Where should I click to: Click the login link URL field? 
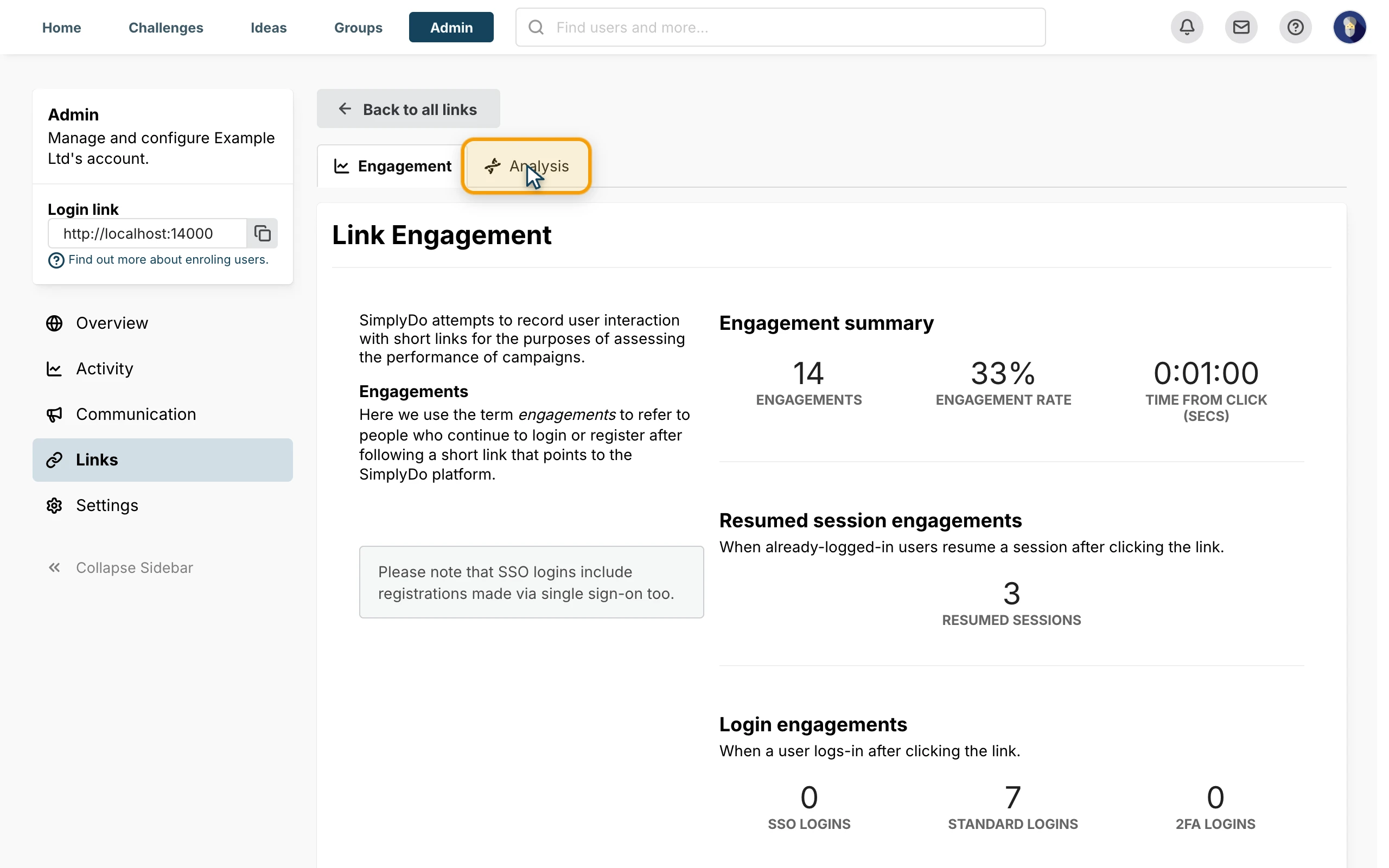(x=148, y=233)
